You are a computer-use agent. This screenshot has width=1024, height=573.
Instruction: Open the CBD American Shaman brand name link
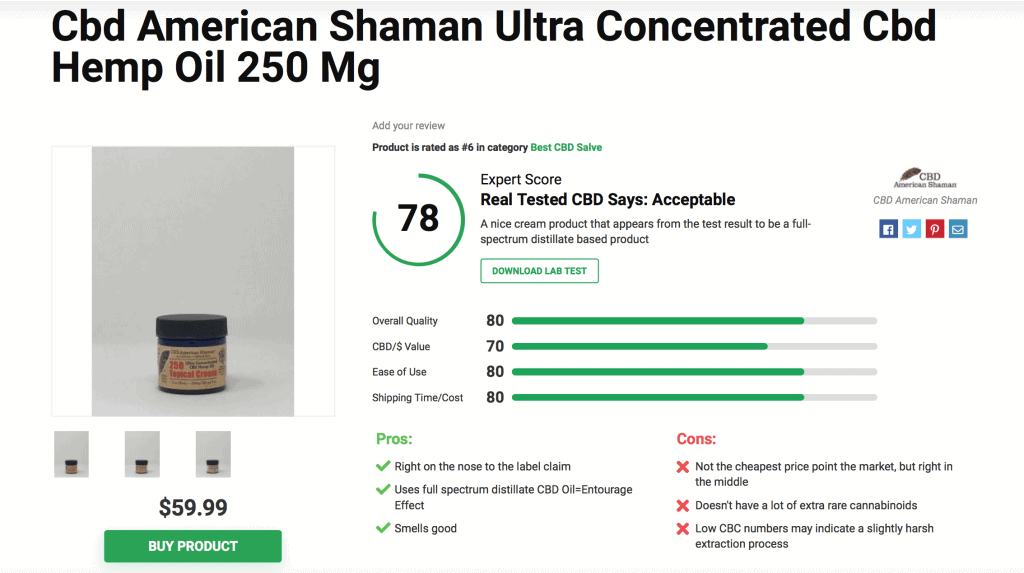[x=925, y=201]
